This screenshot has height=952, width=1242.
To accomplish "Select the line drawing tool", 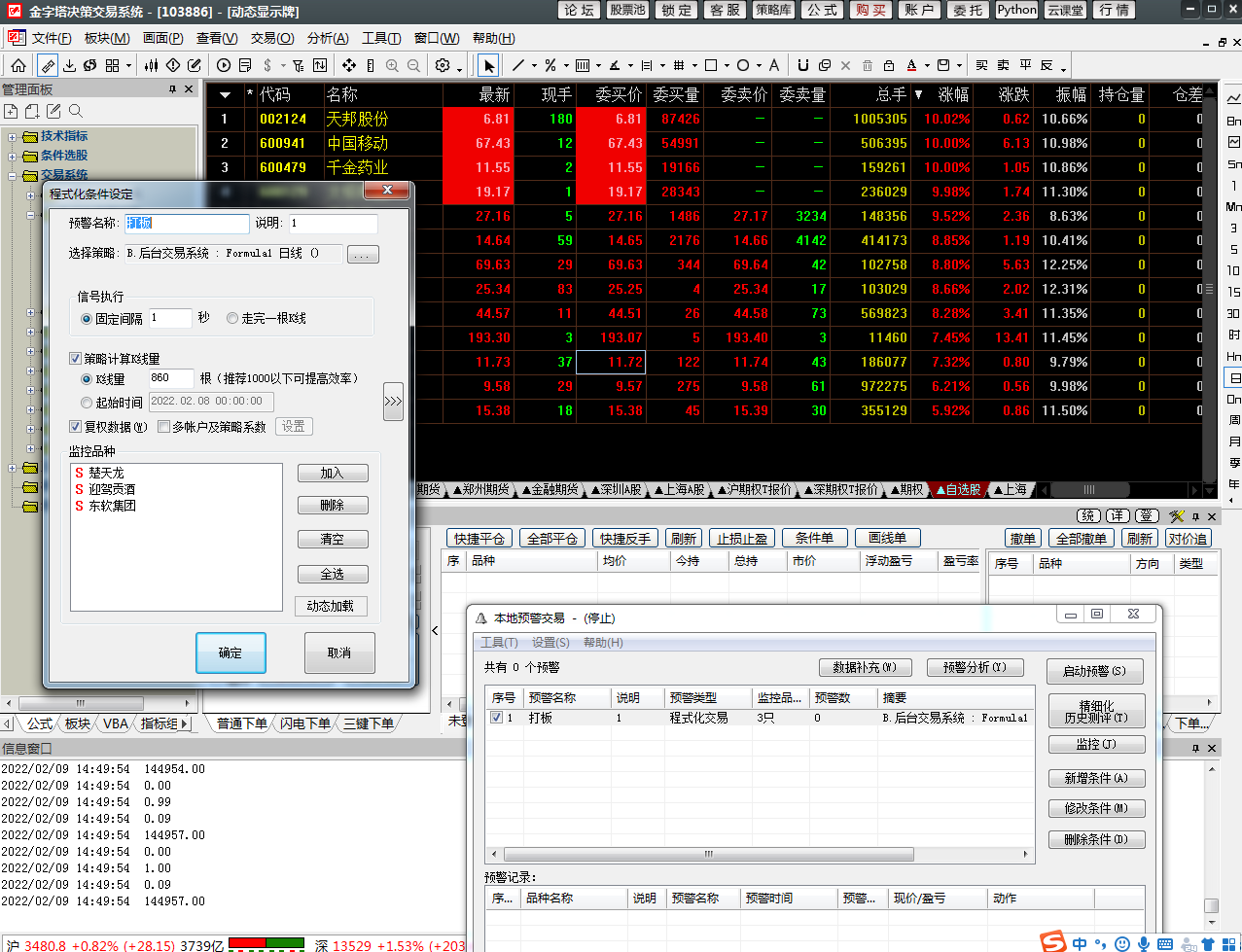I will pyautogui.click(x=518, y=65).
